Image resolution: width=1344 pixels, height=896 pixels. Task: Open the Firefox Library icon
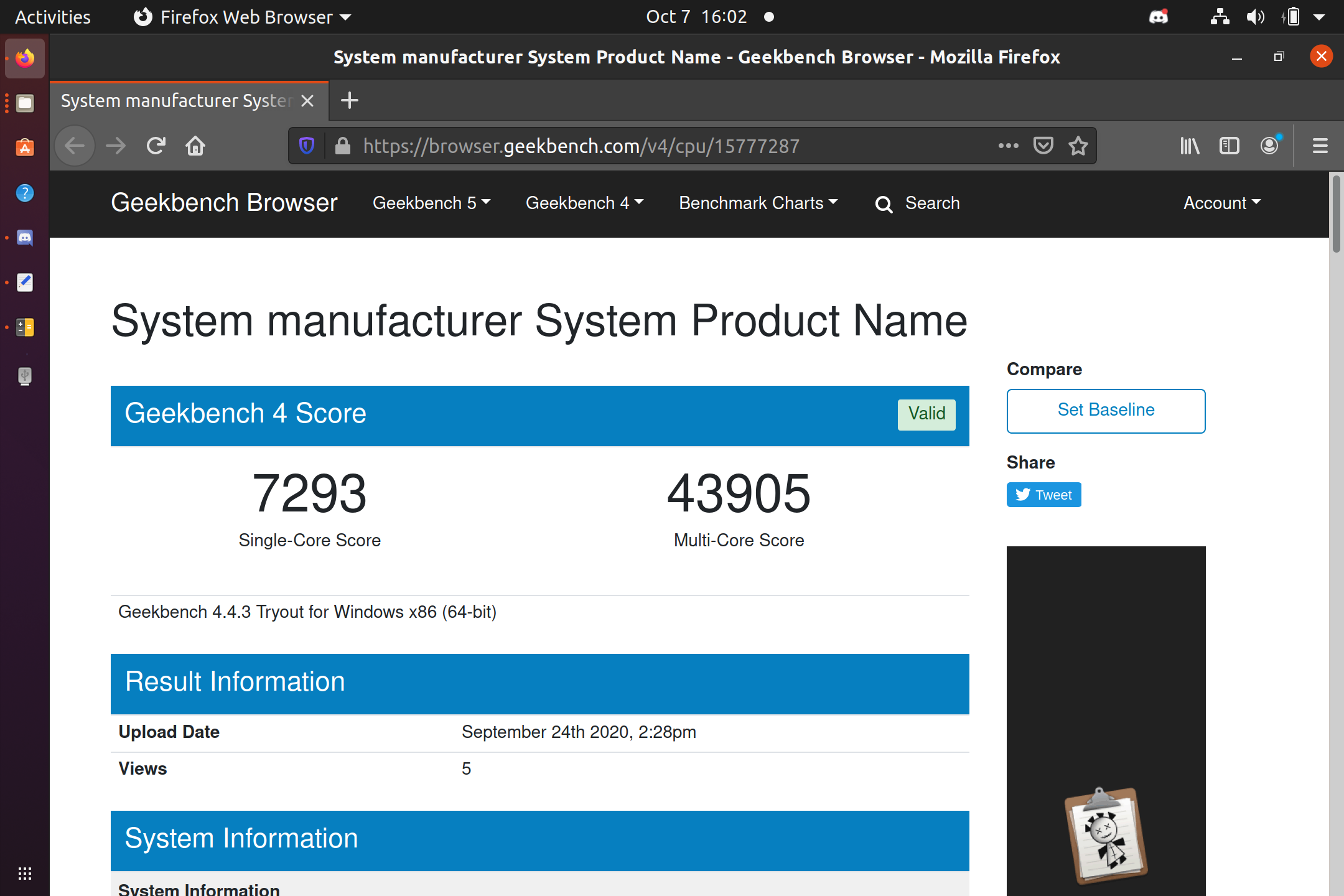[1190, 146]
